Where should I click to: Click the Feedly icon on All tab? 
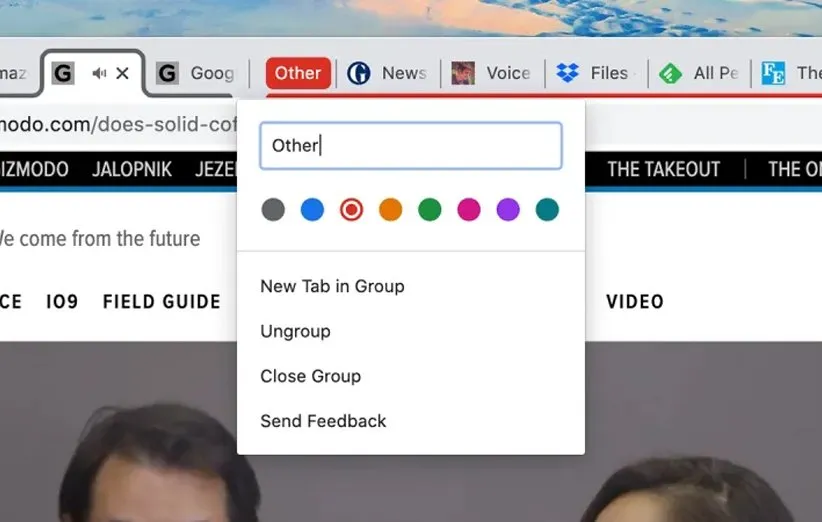coord(671,73)
